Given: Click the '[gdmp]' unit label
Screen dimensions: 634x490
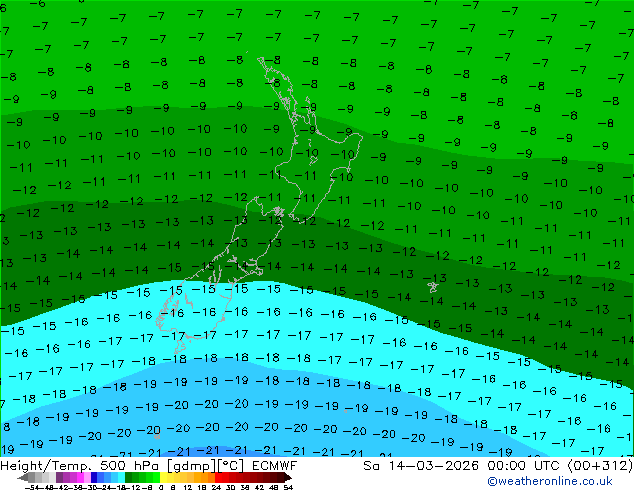Looking at the screenshot, I should 191,466.
